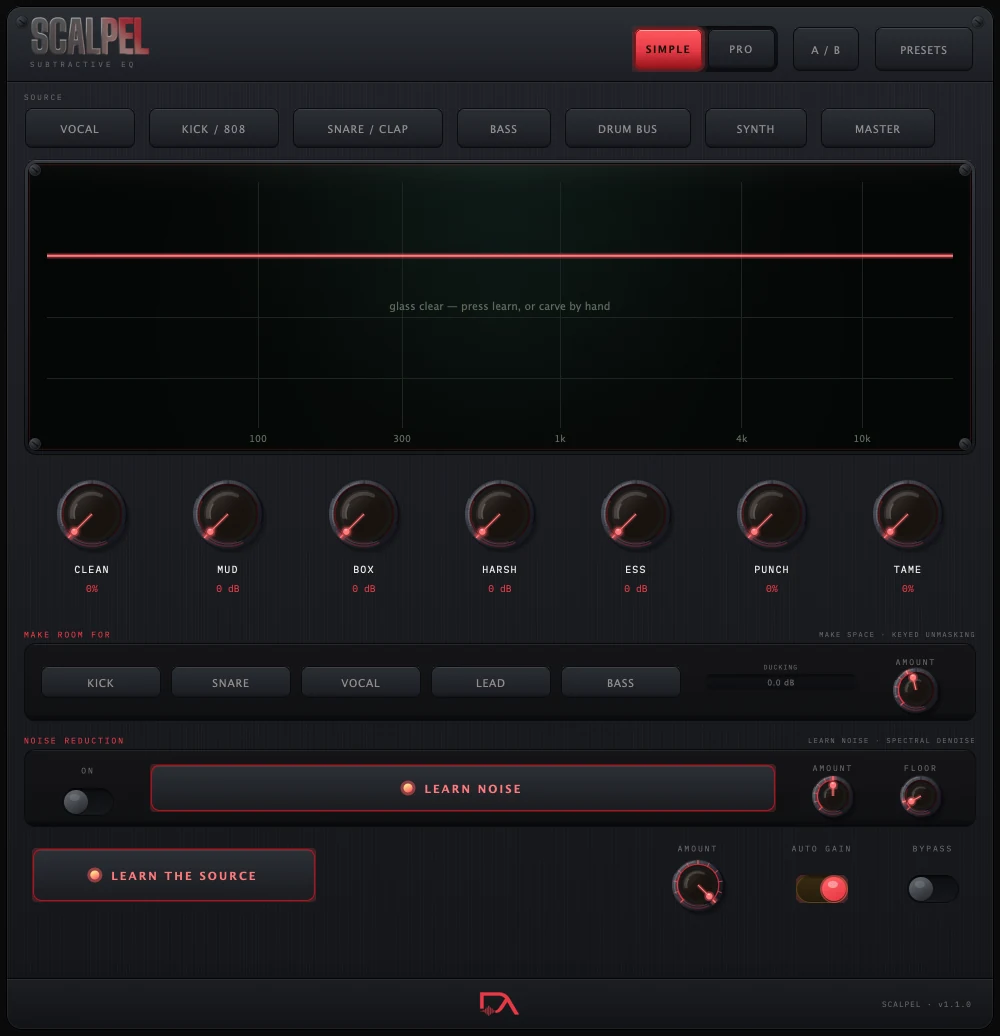Viewport: 1000px width, 1036px height.
Task: Select the VOCAL source
Action: (x=80, y=129)
